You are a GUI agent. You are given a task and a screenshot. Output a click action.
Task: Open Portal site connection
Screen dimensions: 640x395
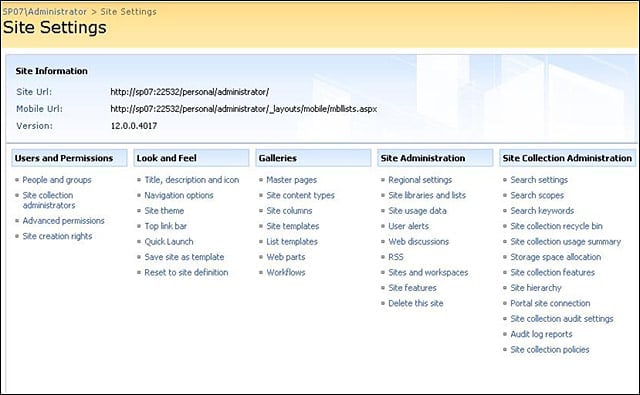pos(550,304)
